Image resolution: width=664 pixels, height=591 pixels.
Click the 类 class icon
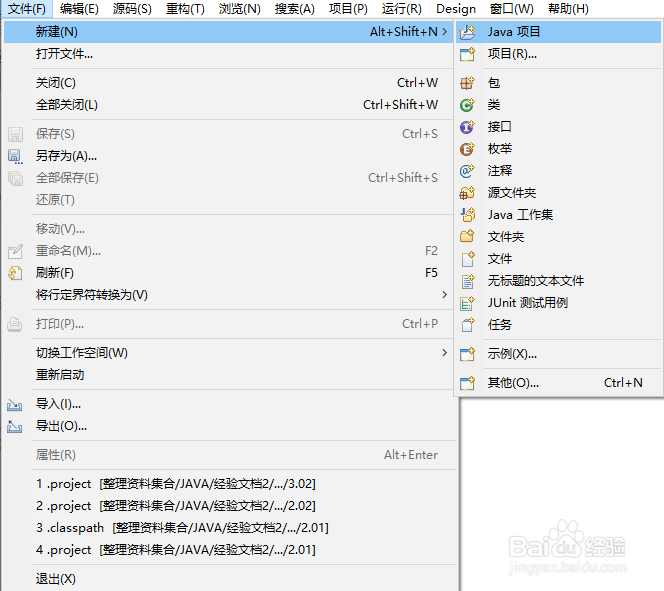(468, 105)
